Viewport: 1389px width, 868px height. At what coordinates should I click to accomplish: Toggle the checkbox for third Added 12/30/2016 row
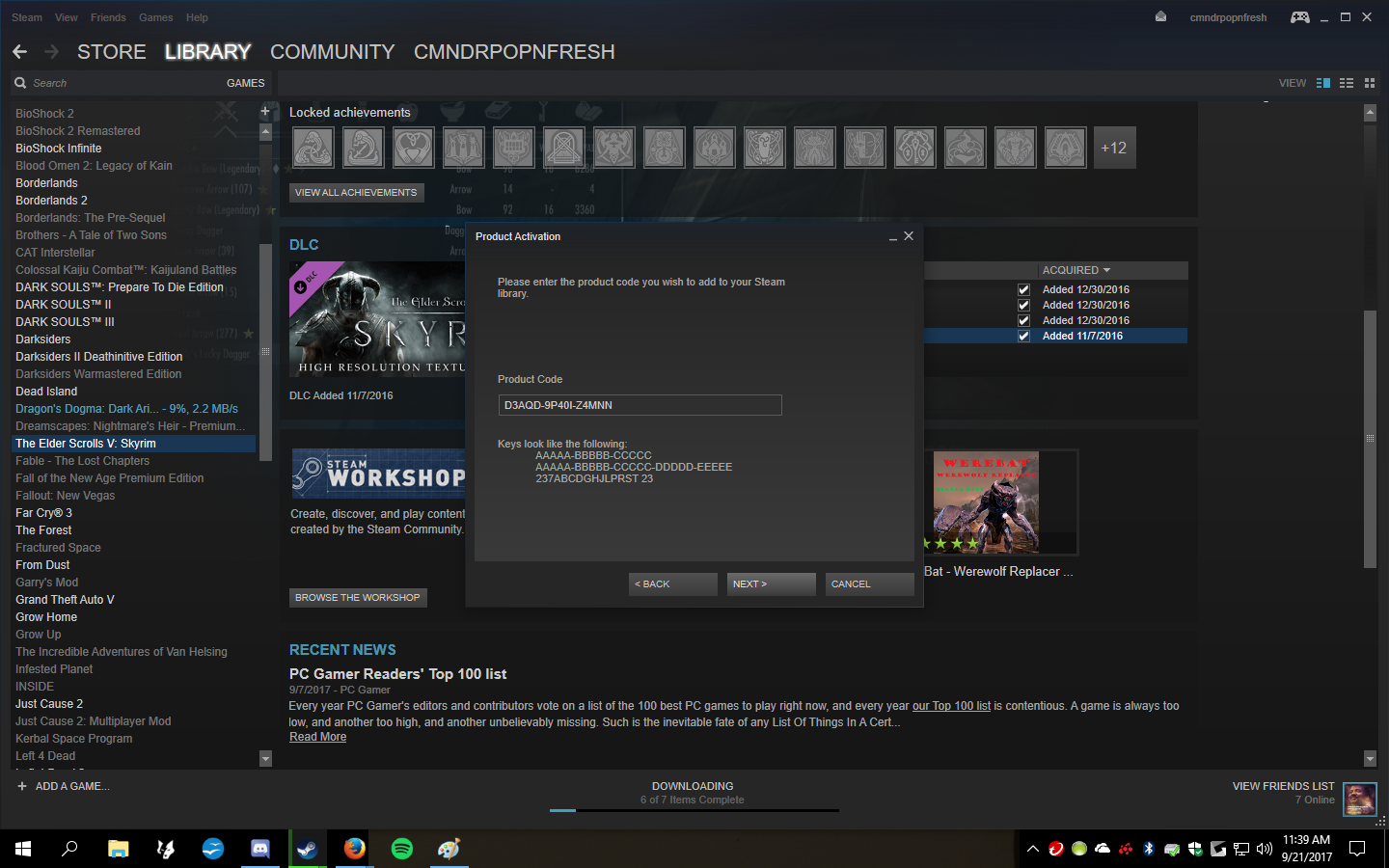click(1023, 320)
